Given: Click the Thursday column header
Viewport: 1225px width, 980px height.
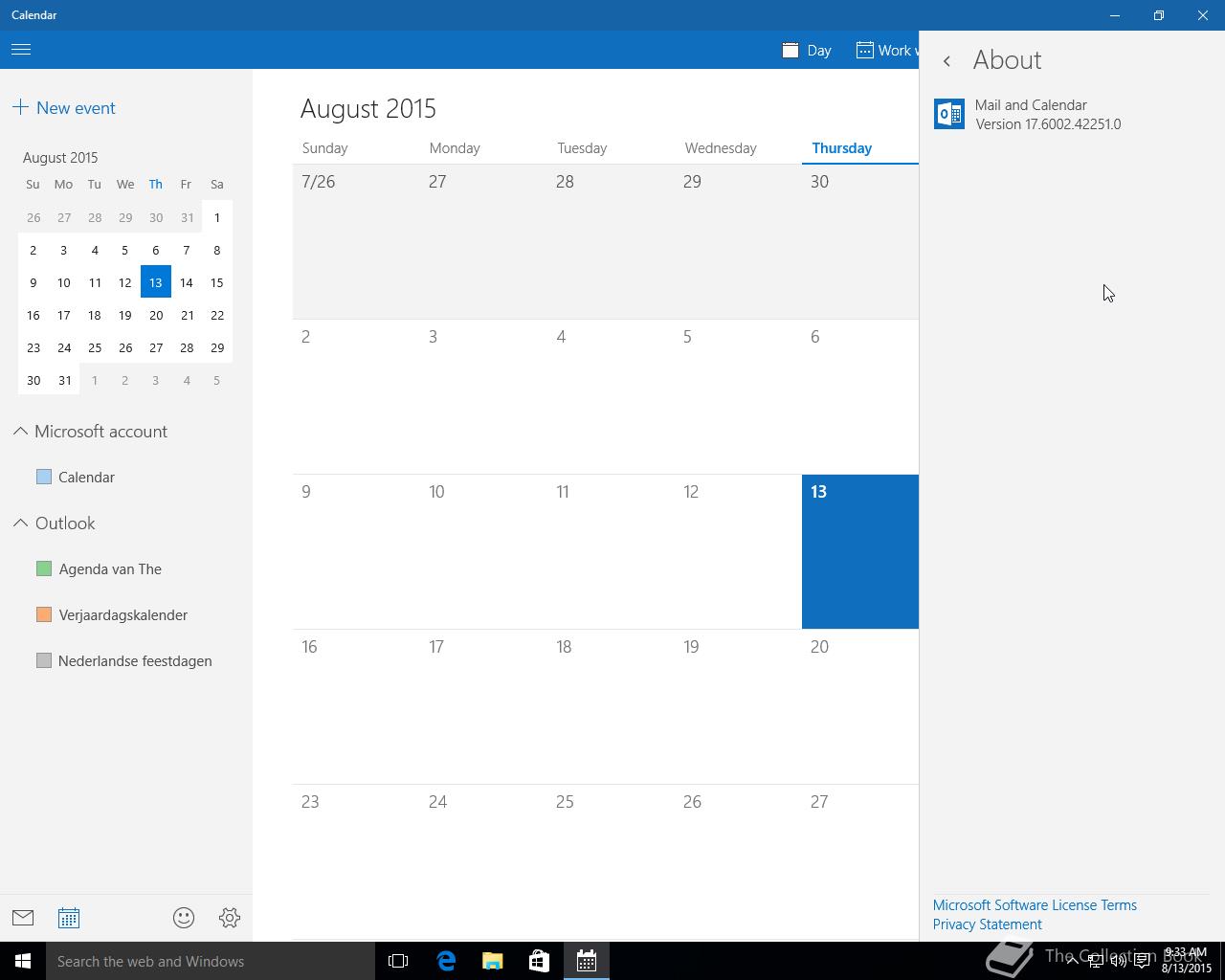Looking at the screenshot, I should click(x=841, y=148).
